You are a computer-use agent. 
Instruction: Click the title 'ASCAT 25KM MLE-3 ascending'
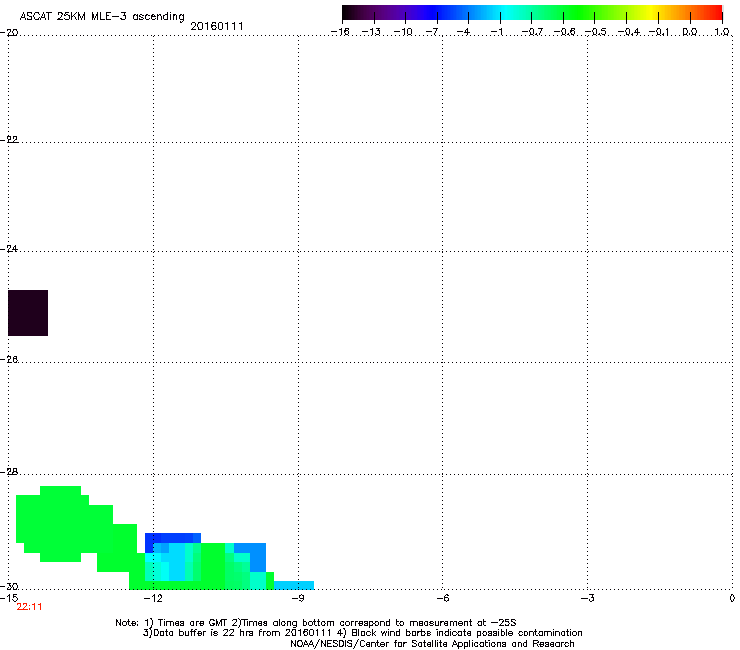(102, 17)
